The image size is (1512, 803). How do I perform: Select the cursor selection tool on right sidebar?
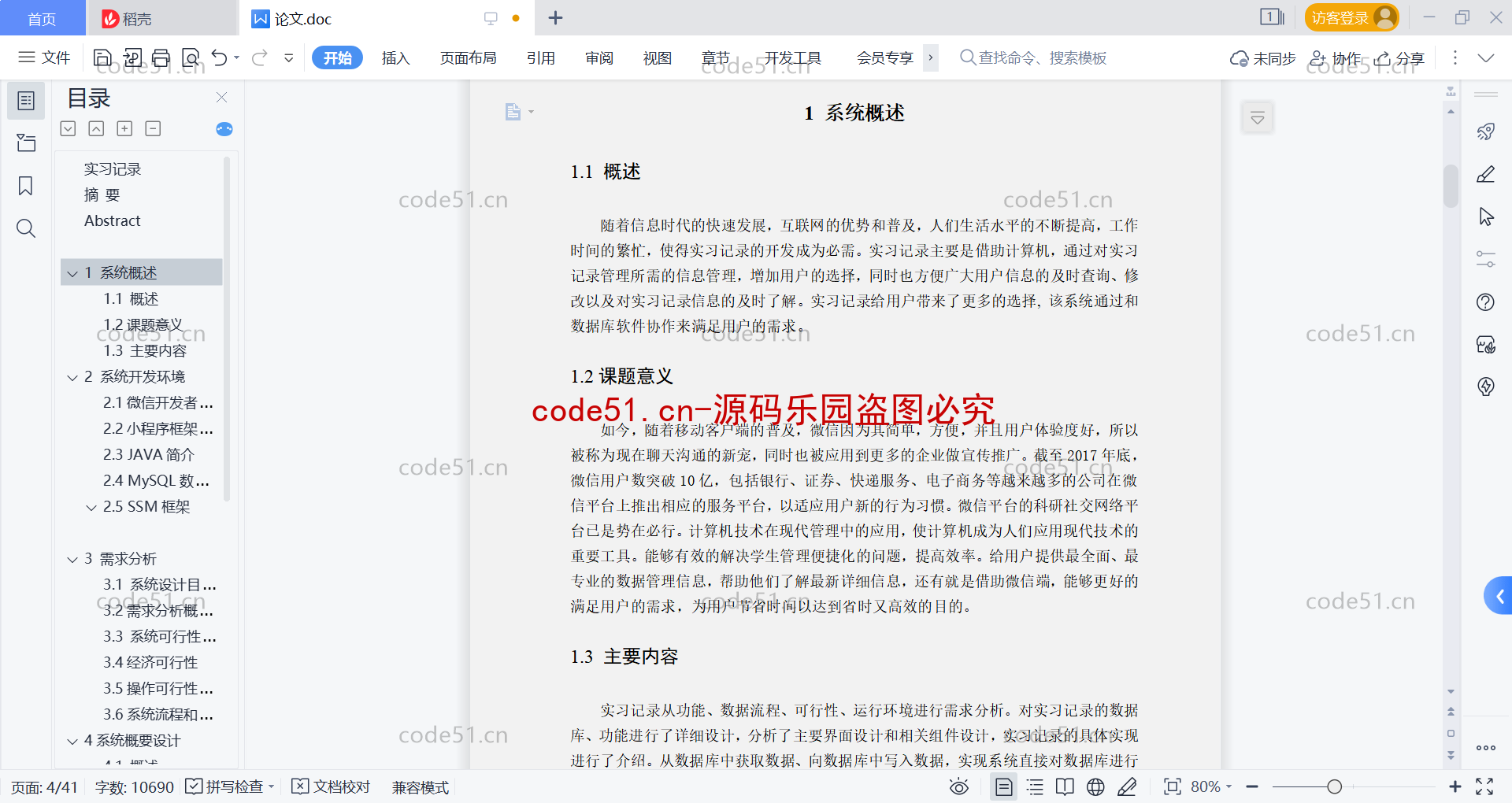click(x=1486, y=216)
